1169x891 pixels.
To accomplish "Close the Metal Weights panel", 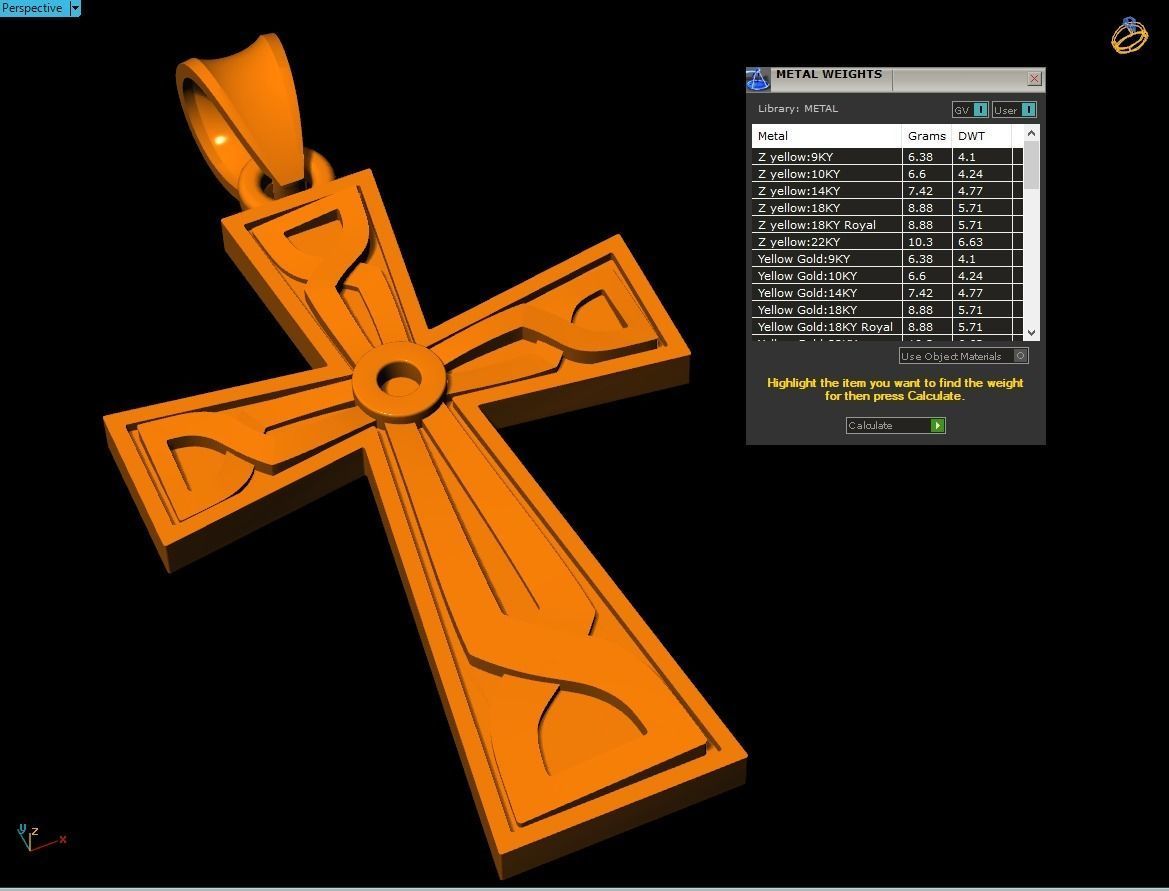I will tap(1034, 78).
